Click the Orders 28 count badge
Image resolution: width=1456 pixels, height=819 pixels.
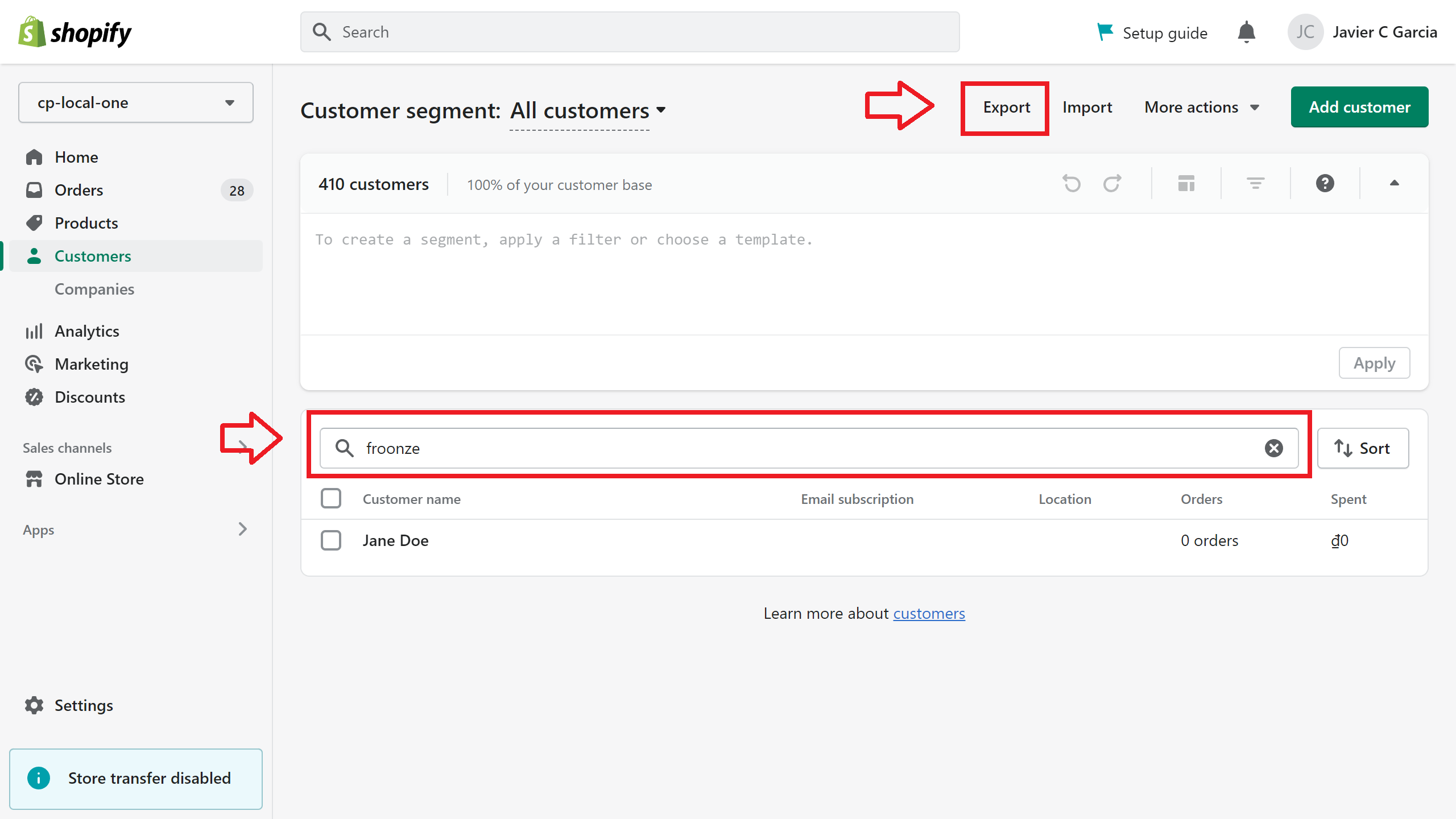pos(237,190)
